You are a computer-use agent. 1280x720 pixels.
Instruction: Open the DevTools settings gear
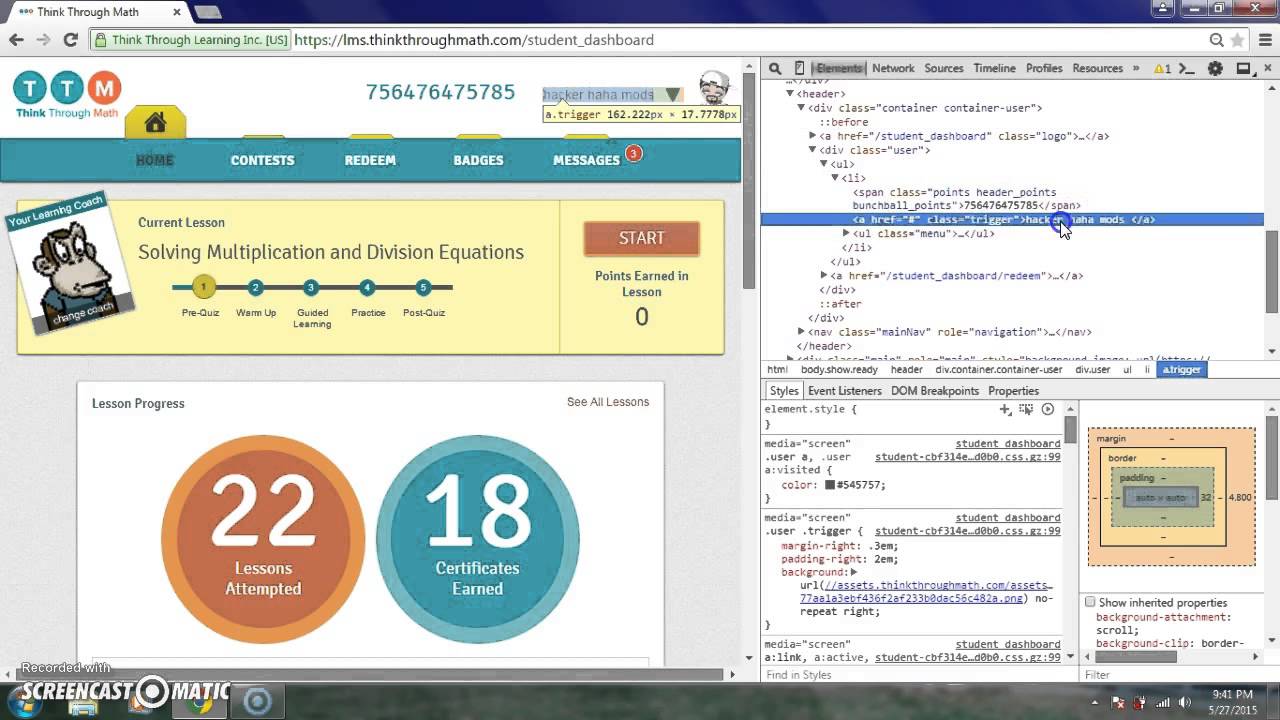tap(1215, 69)
